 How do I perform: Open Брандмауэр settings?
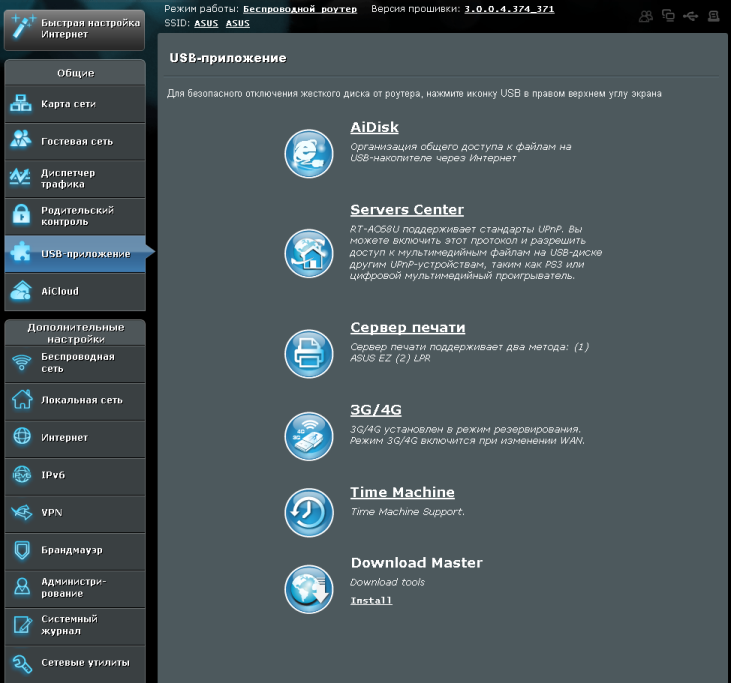(75, 551)
